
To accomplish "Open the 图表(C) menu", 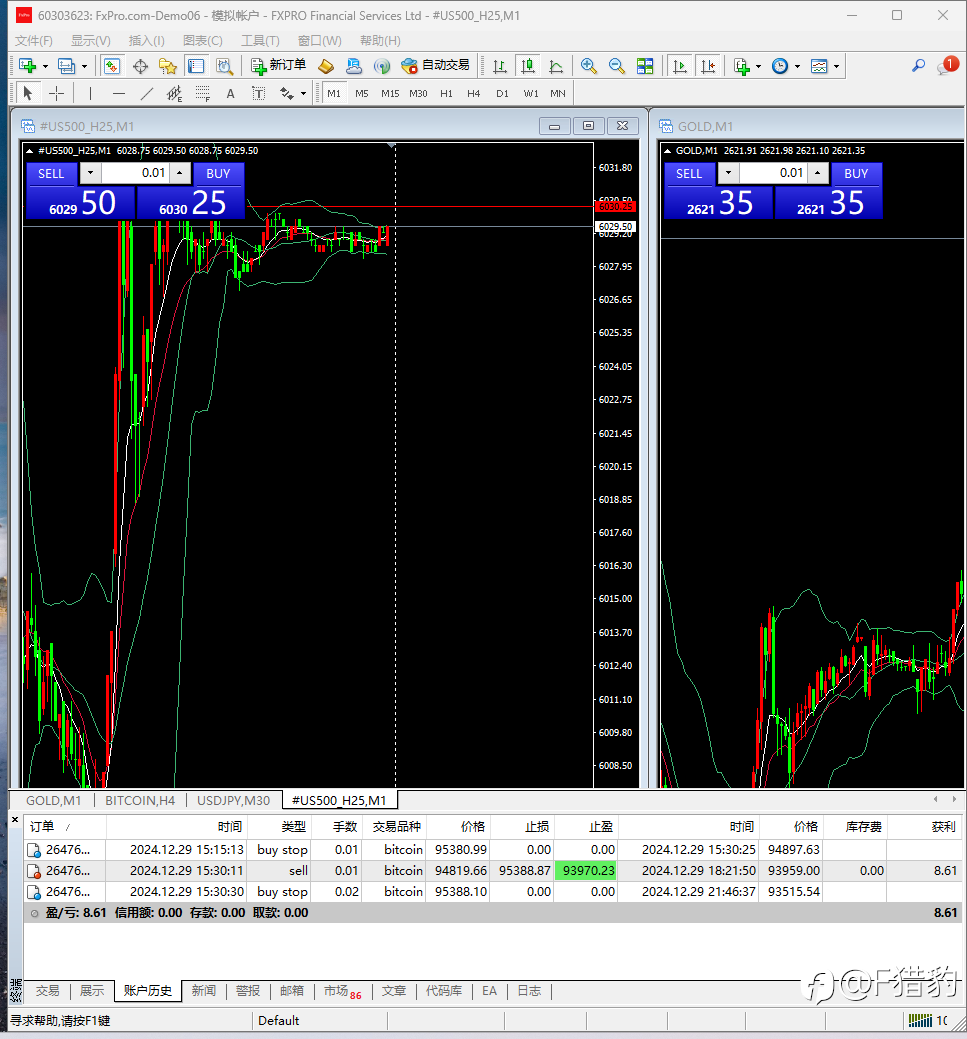I will tap(203, 40).
